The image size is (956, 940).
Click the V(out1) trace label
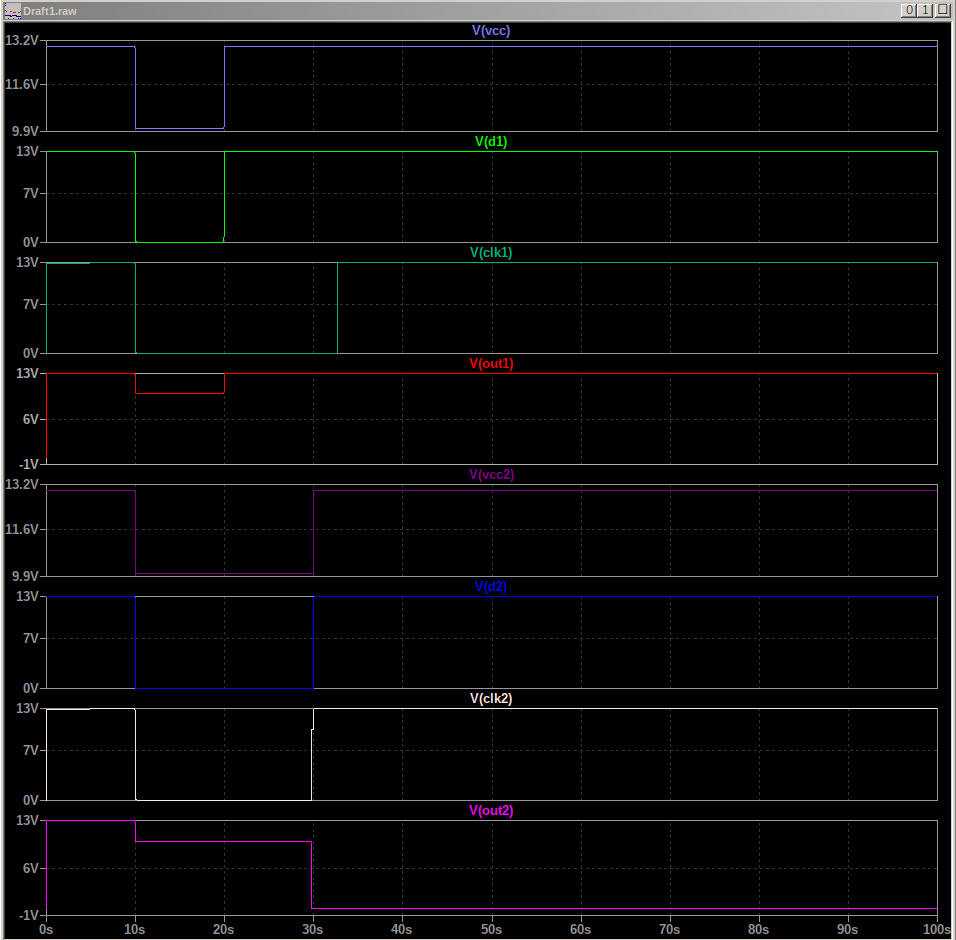tap(491, 363)
